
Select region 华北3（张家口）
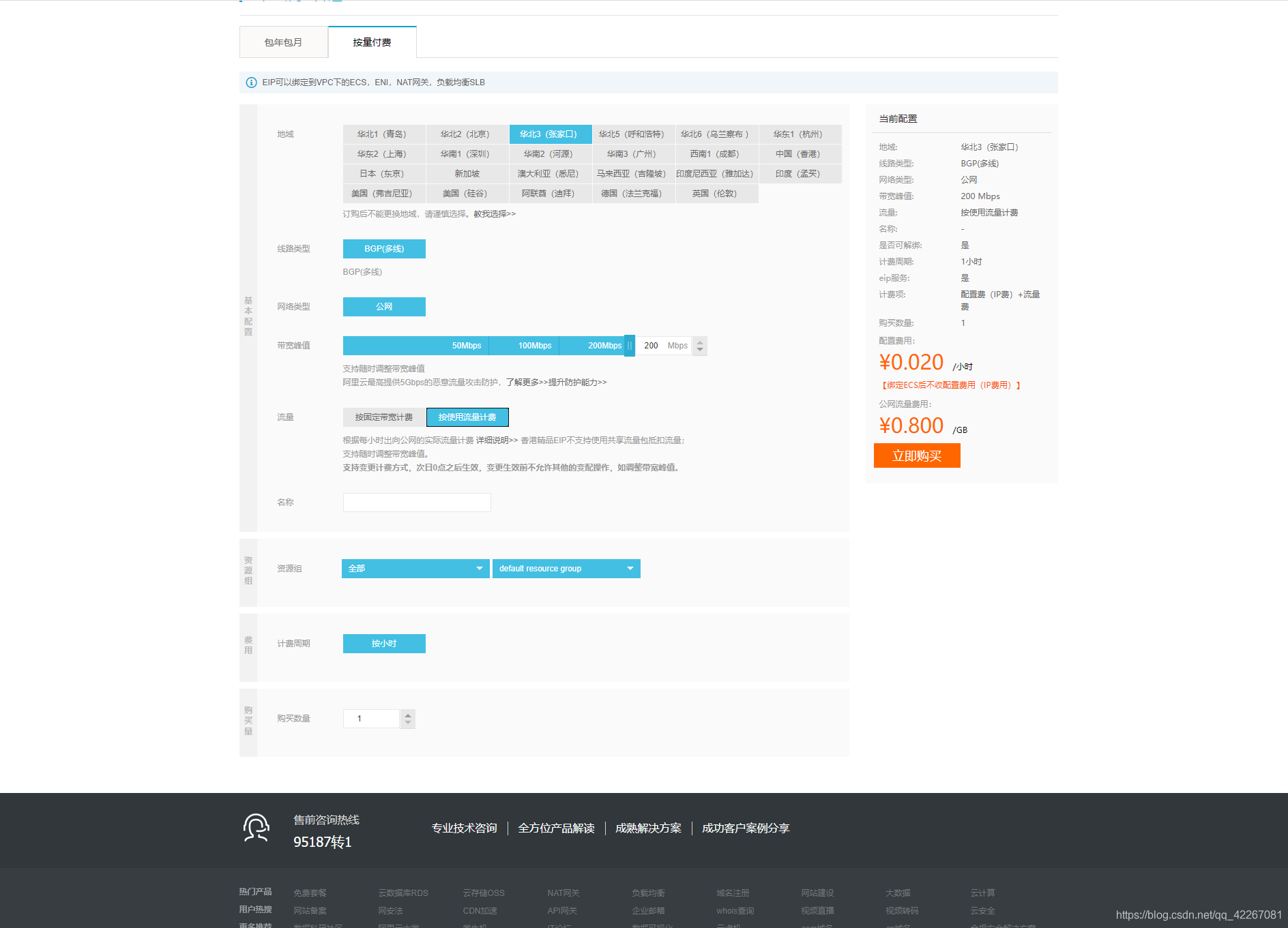[x=551, y=134]
